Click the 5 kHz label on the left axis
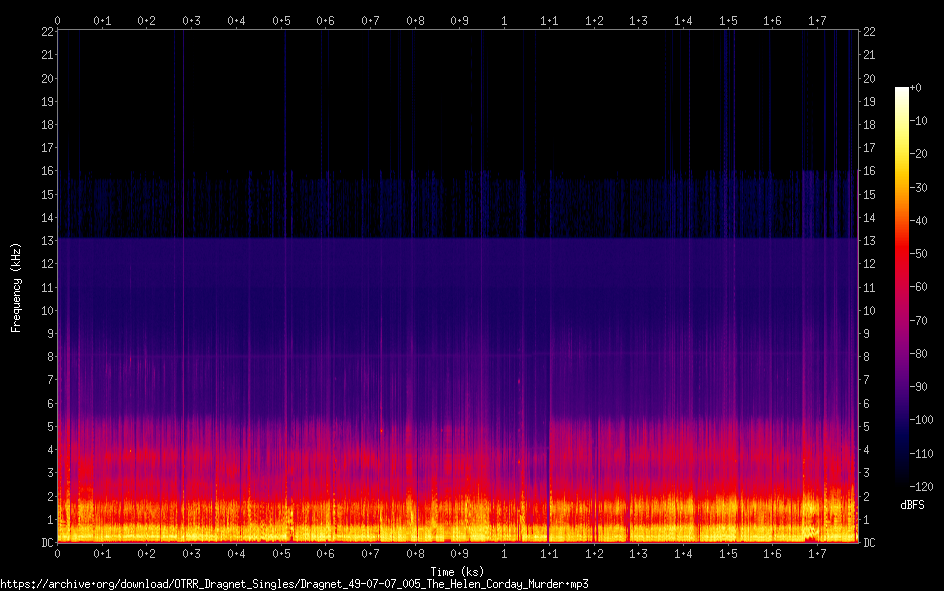The width and height of the screenshot is (944, 591). [x=48, y=427]
